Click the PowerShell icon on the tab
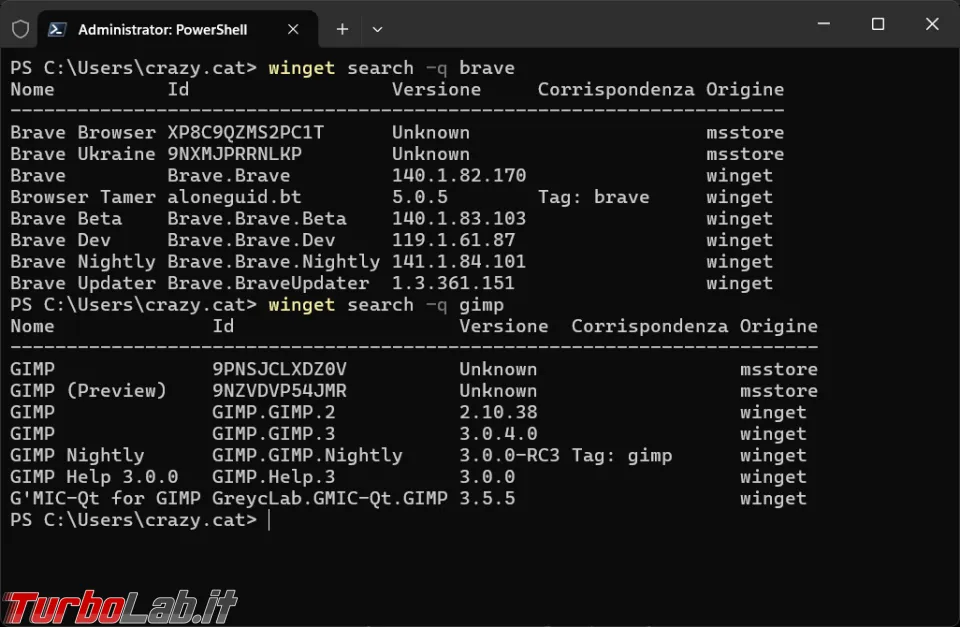 (57, 29)
